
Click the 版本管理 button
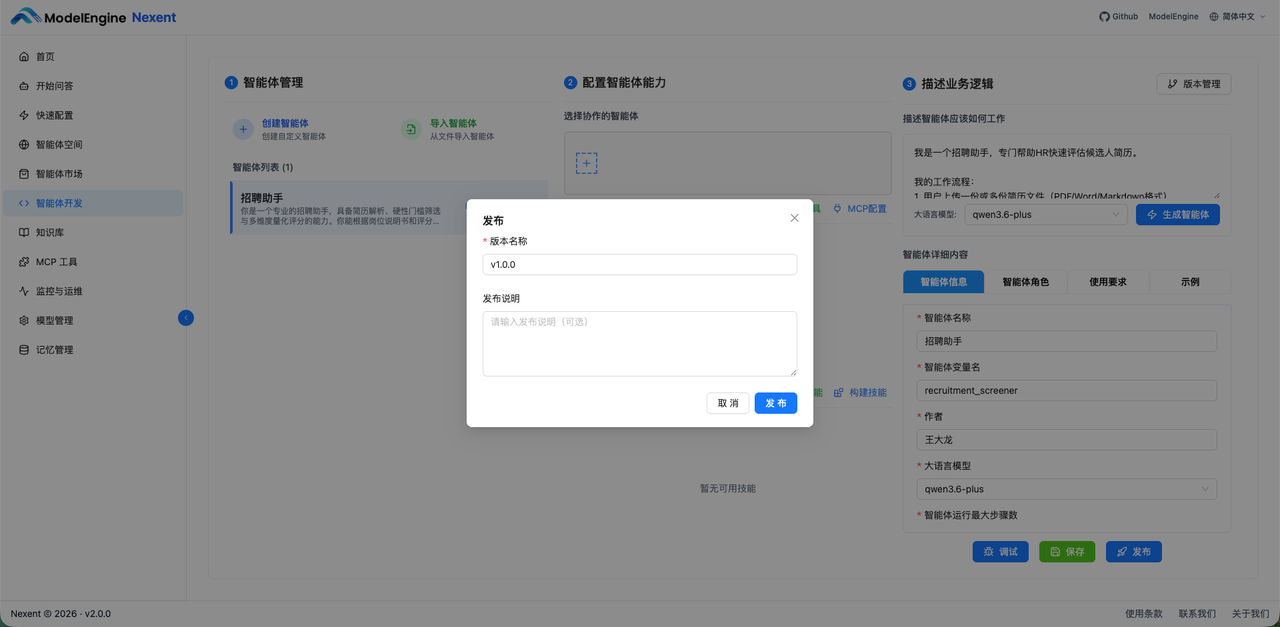1194,83
